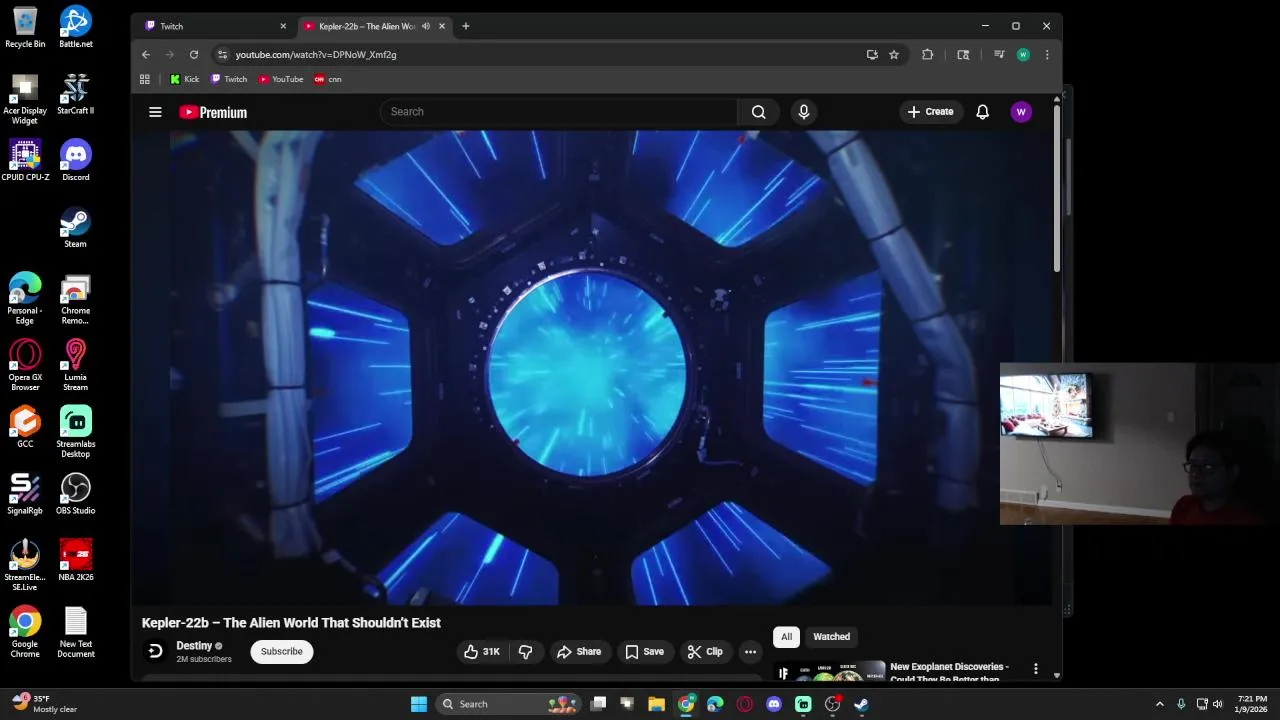Viewport: 1280px width, 720px height.
Task: Open the Twitch bookmark in the bookmarks bar
Action: pos(229,79)
